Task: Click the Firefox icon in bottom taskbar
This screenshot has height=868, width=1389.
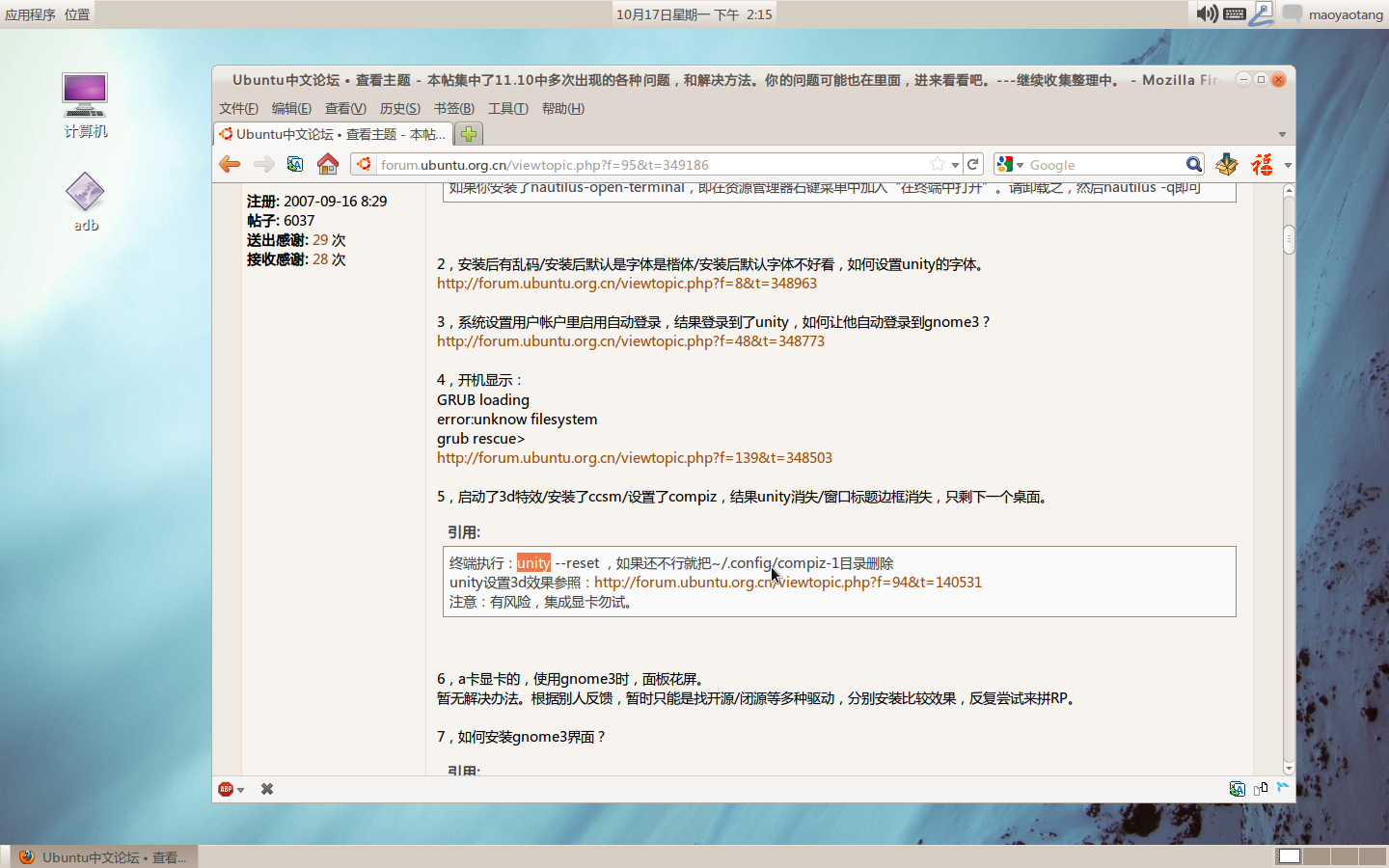Action: [27, 856]
